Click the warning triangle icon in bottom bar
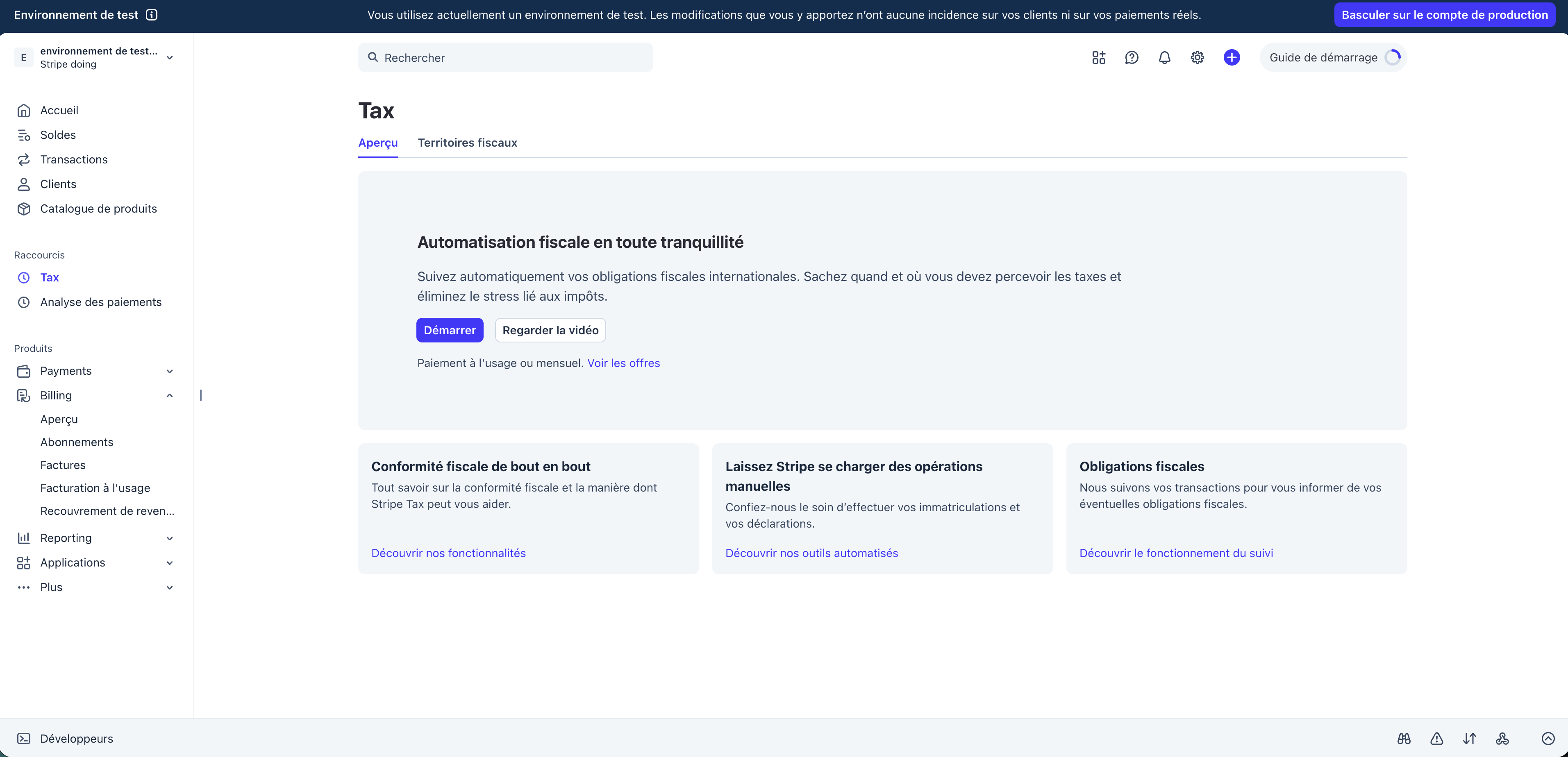 point(1436,738)
